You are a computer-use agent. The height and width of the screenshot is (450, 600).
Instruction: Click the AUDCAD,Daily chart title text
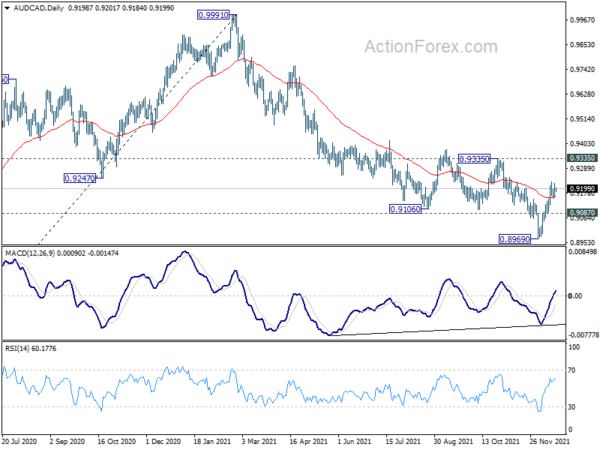tap(39, 8)
